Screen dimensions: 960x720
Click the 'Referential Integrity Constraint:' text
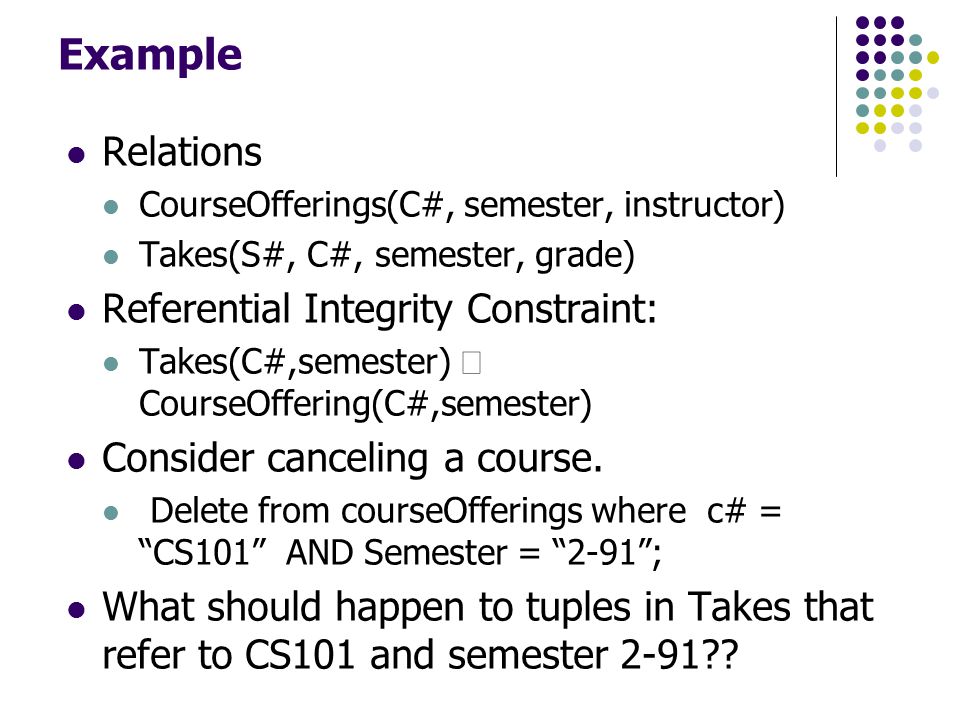[380, 309]
